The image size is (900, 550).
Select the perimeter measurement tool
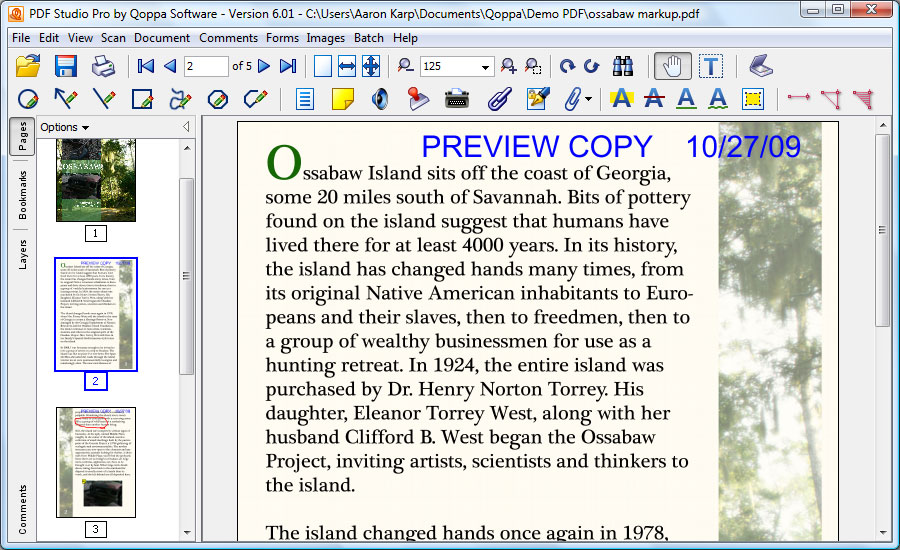[831, 99]
